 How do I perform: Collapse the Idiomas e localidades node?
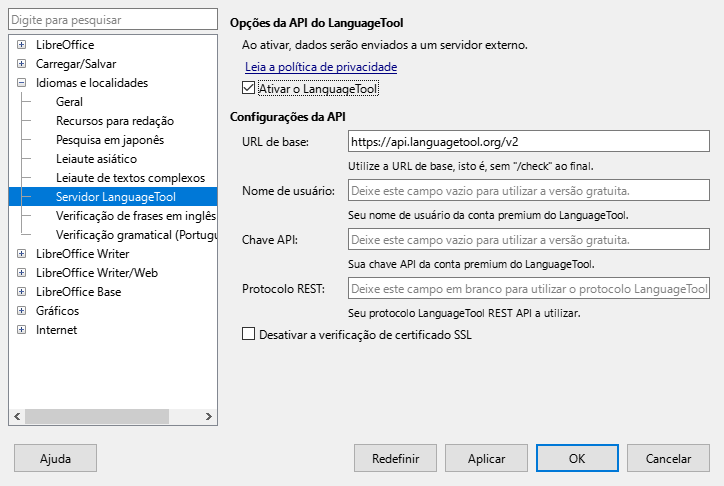point(21,83)
